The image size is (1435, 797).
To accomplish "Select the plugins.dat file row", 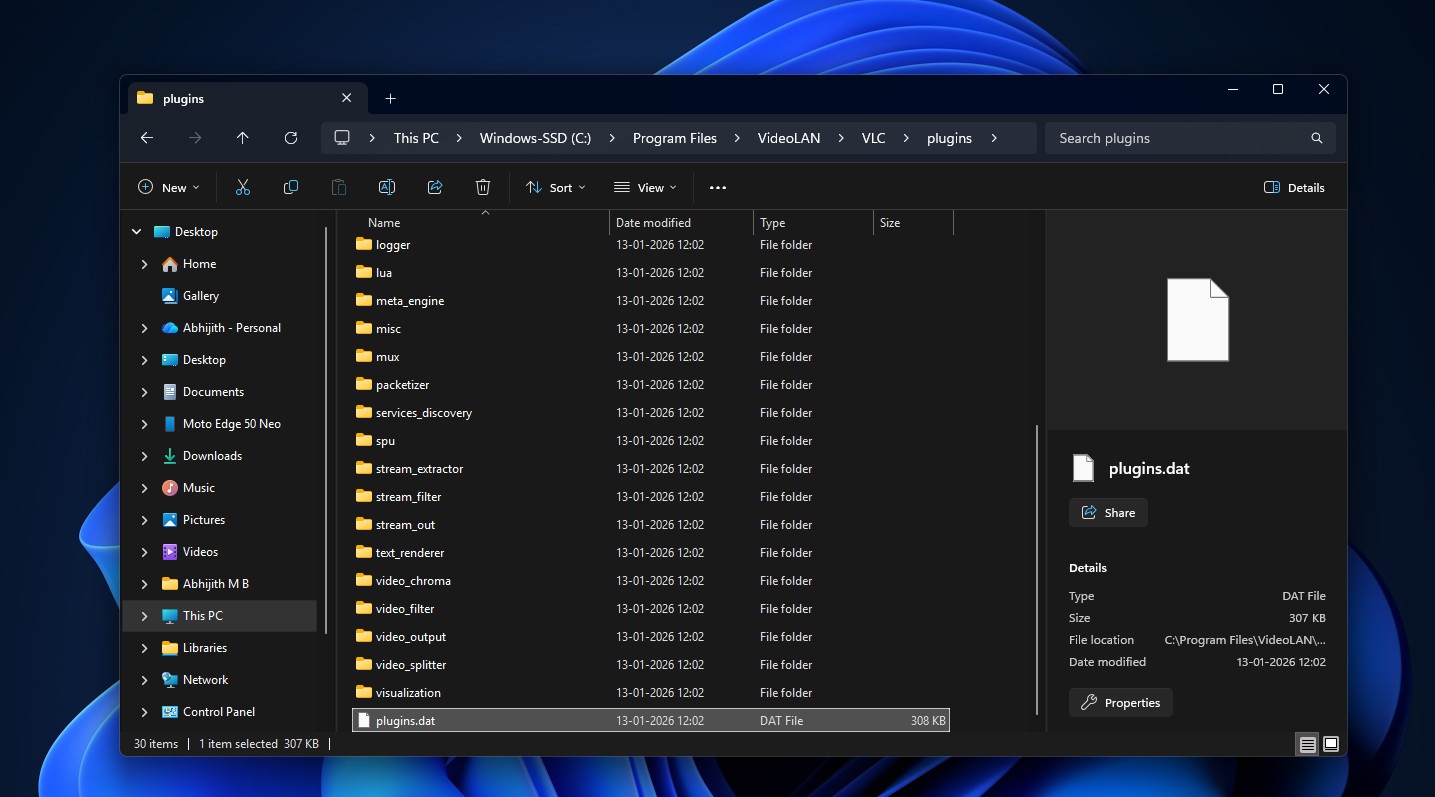I will tap(651, 721).
